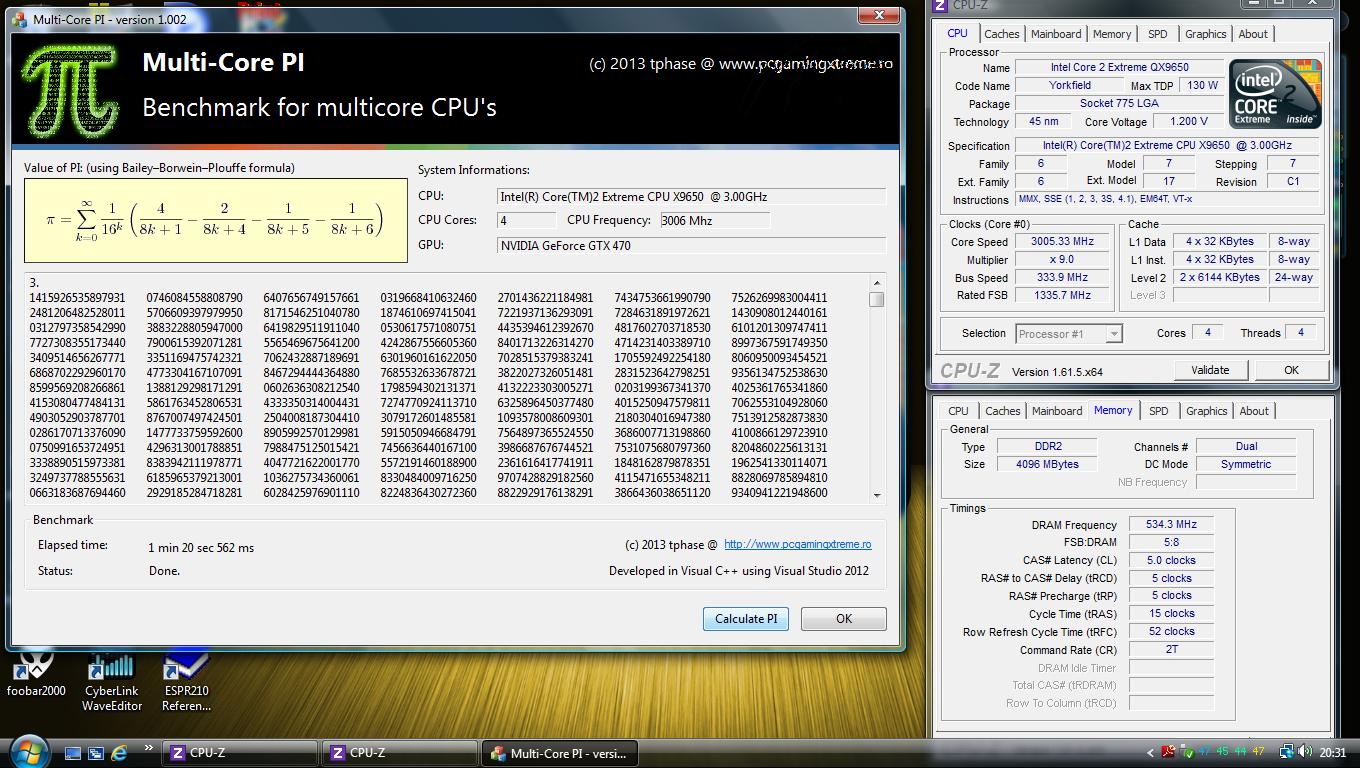Switch to CPU tab in CPU-Z timings window

958,411
